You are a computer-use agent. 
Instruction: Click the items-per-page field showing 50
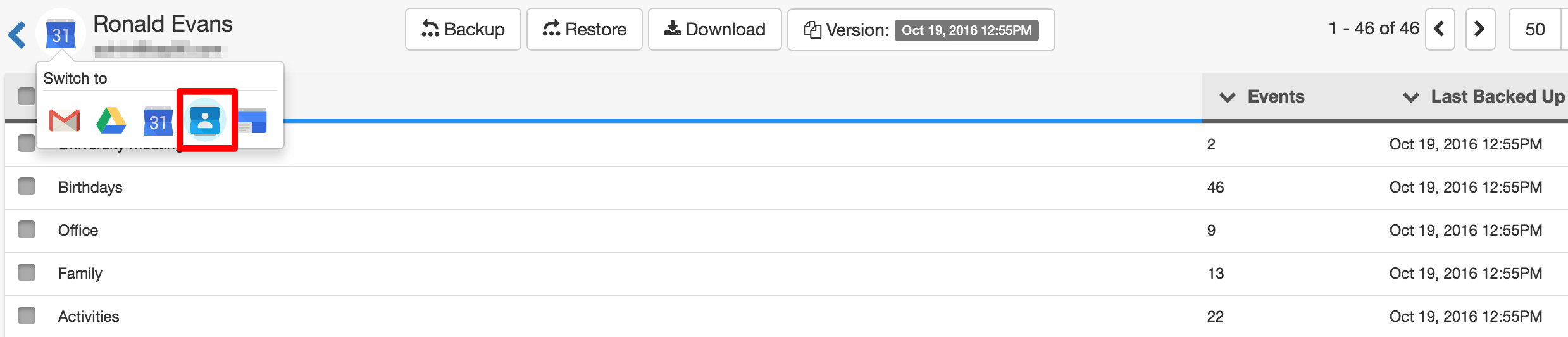1534,29
